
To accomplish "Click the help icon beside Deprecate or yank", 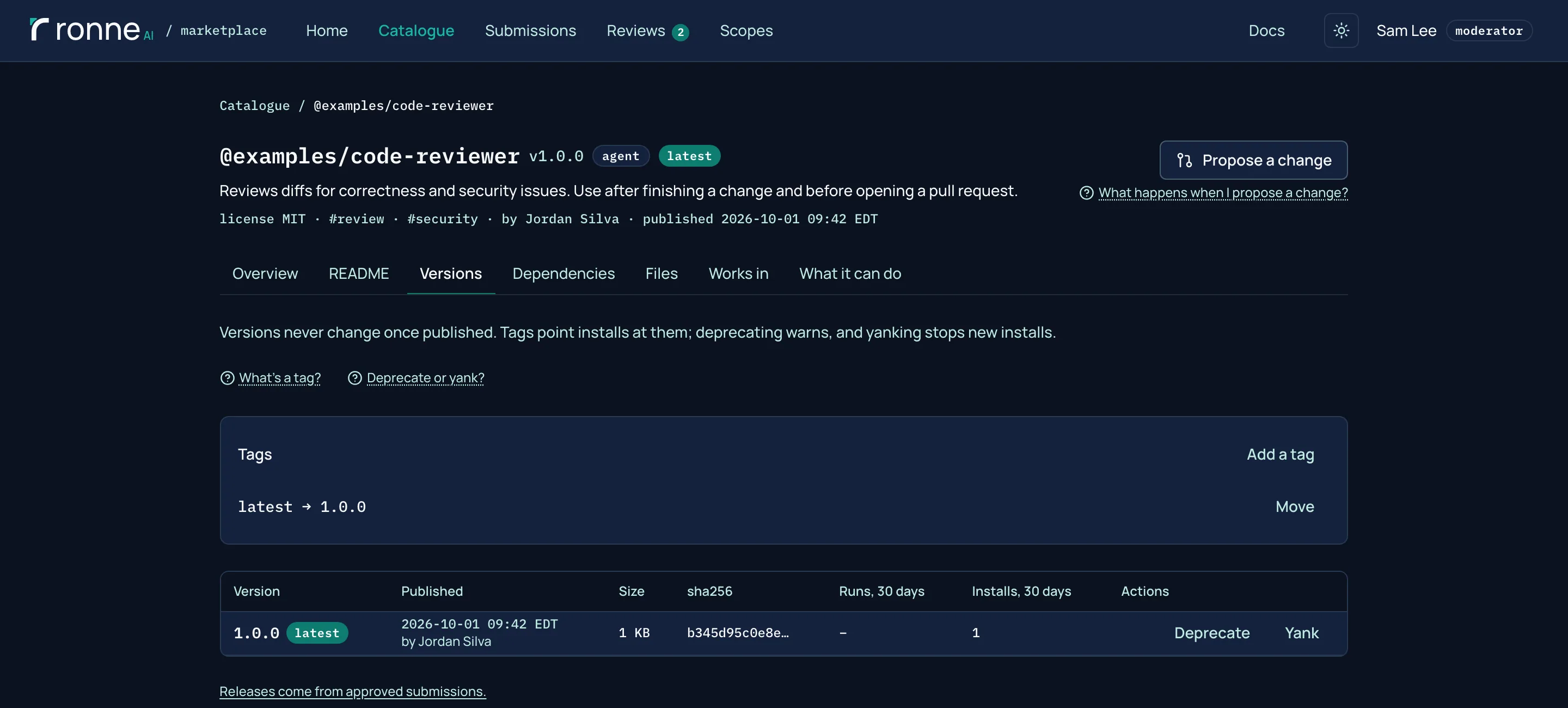I will pos(355,378).
